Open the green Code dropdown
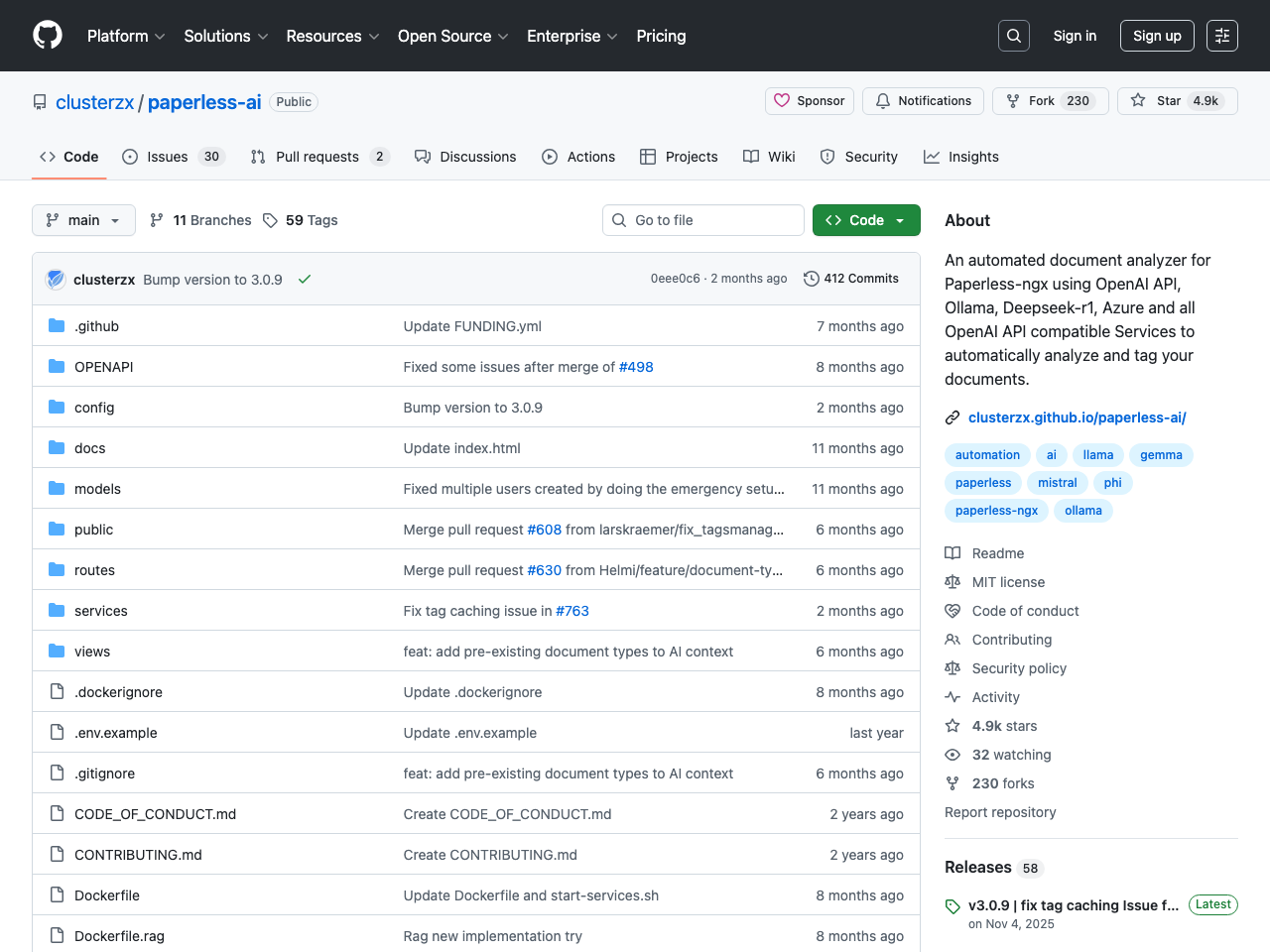 pos(865,220)
